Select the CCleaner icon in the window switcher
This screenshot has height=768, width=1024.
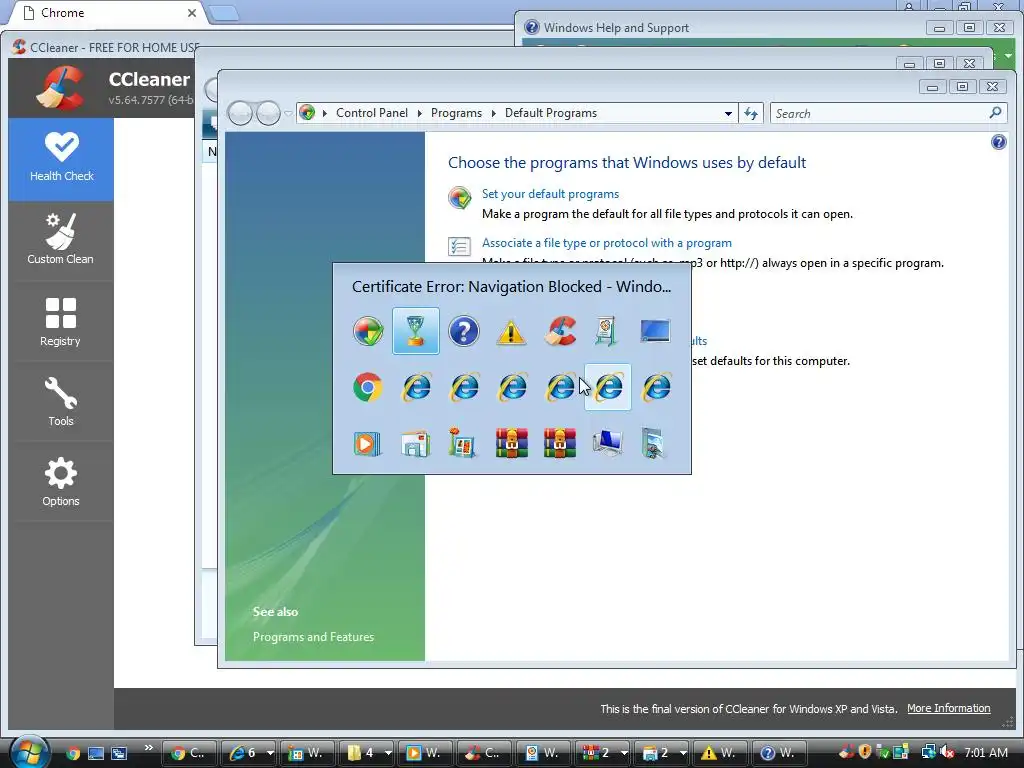tap(560, 331)
